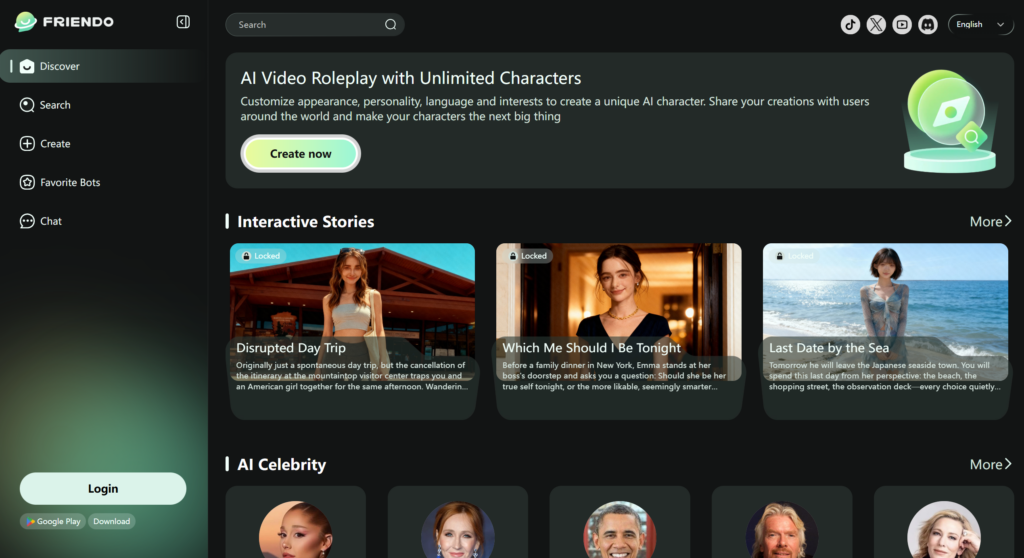Click the Login button
1024x558 pixels.
tap(103, 489)
